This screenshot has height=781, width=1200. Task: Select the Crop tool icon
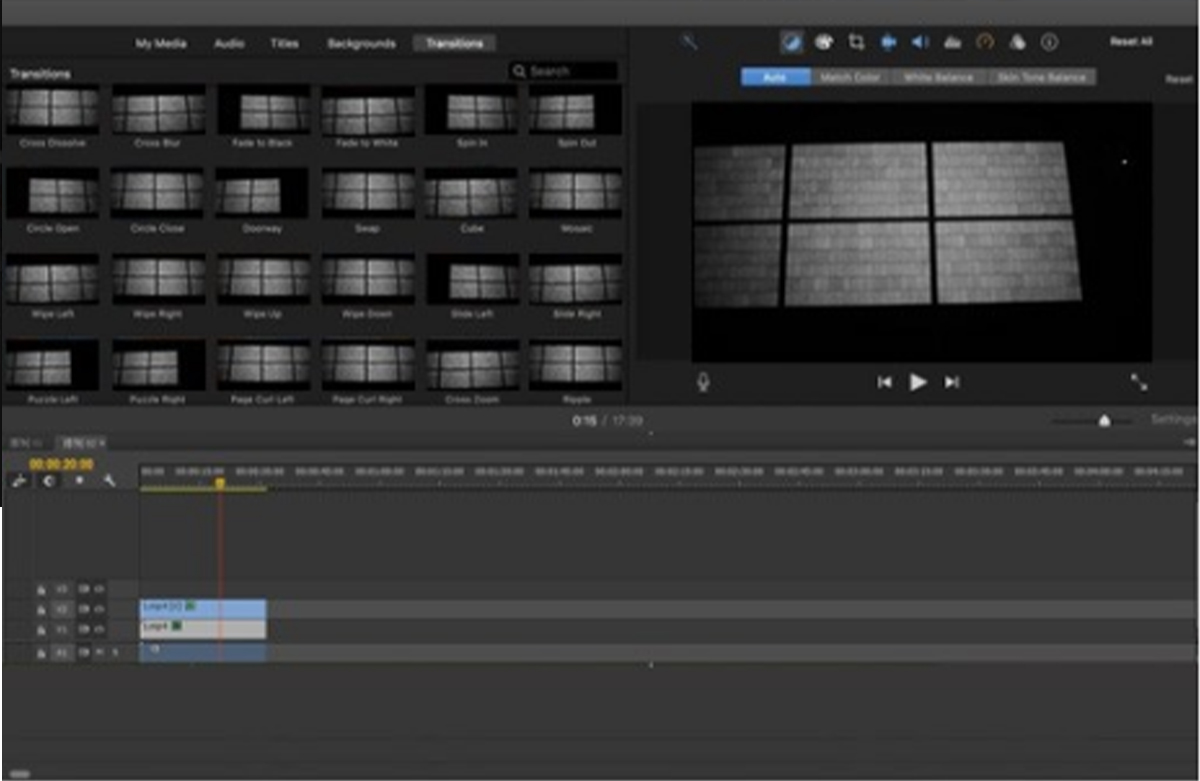pos(856,42)
